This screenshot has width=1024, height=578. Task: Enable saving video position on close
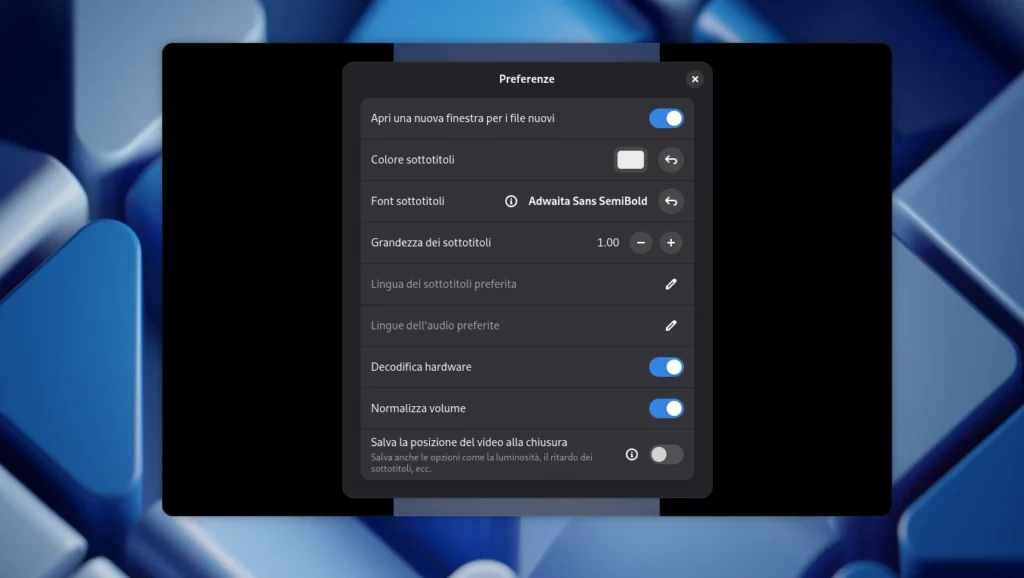665,453
